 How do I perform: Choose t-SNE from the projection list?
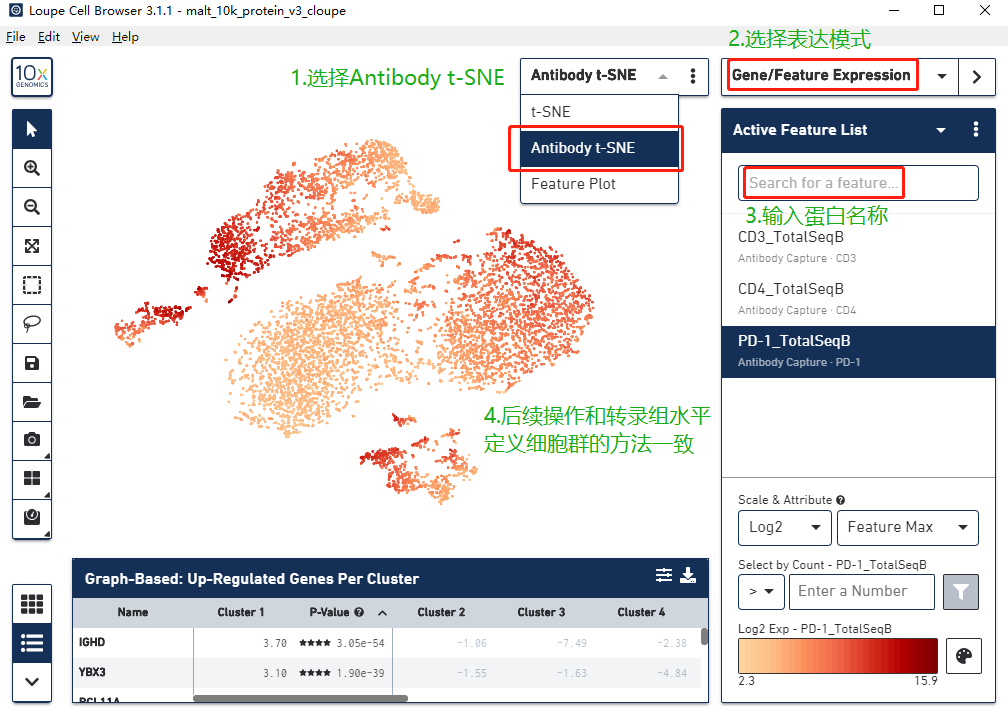click(x=599, y=112)
